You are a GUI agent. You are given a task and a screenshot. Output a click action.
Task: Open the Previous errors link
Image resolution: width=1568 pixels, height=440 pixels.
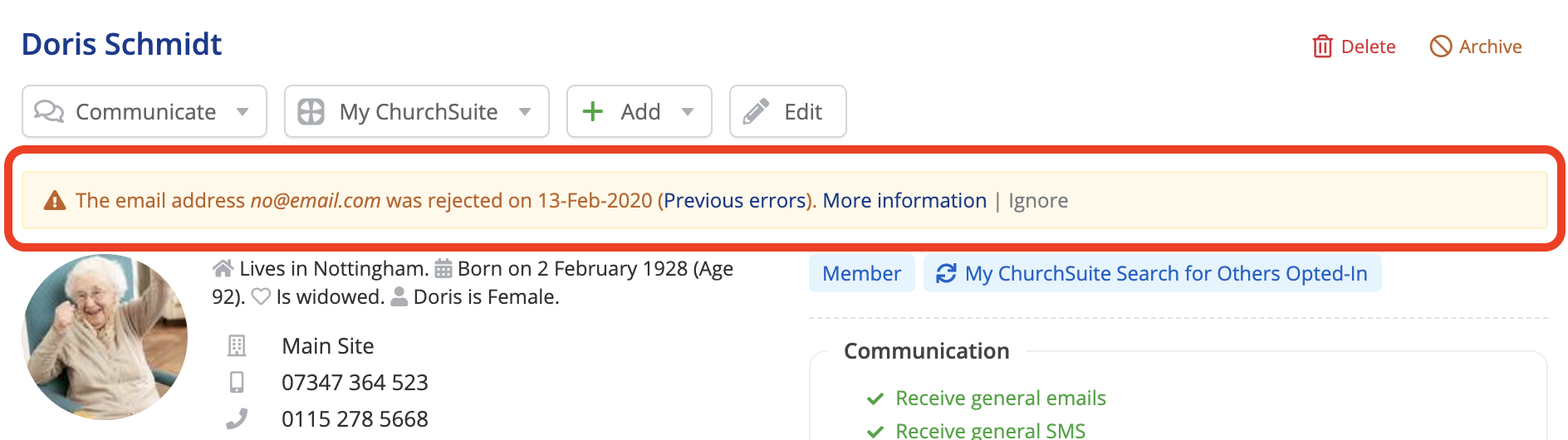point(735,201)
